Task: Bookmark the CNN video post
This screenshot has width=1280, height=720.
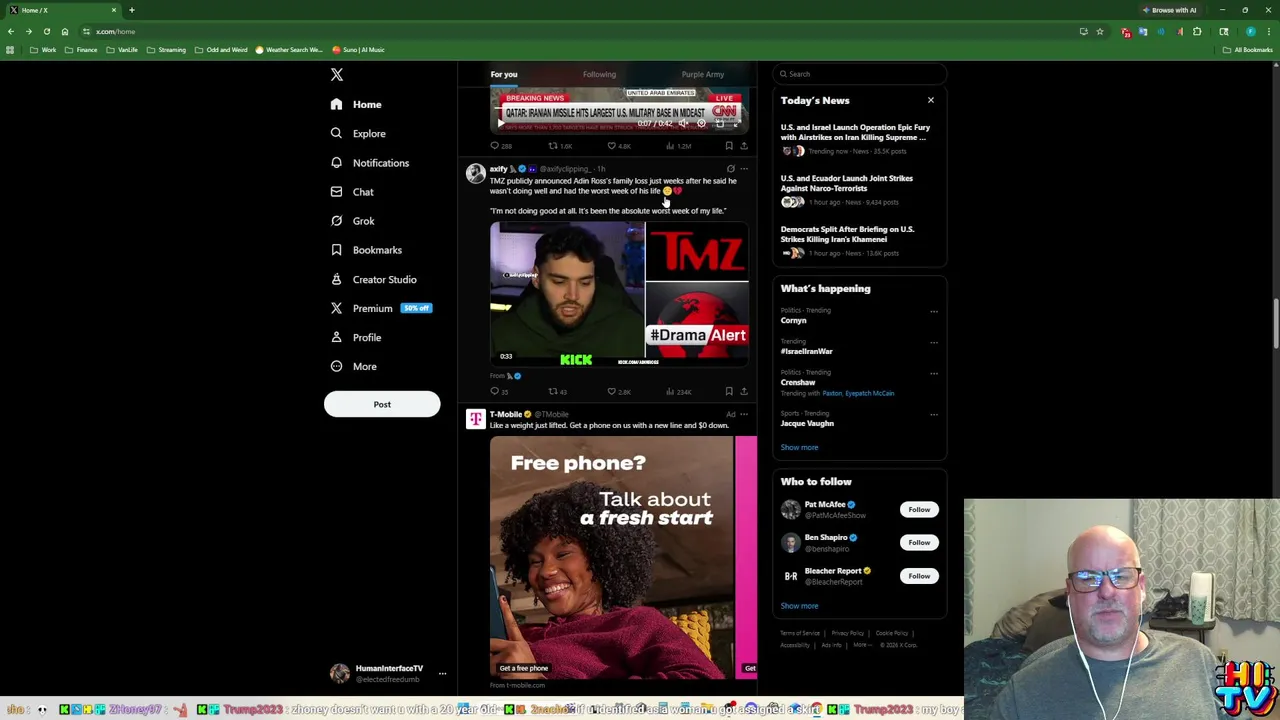Action: [x=729, y=146]
